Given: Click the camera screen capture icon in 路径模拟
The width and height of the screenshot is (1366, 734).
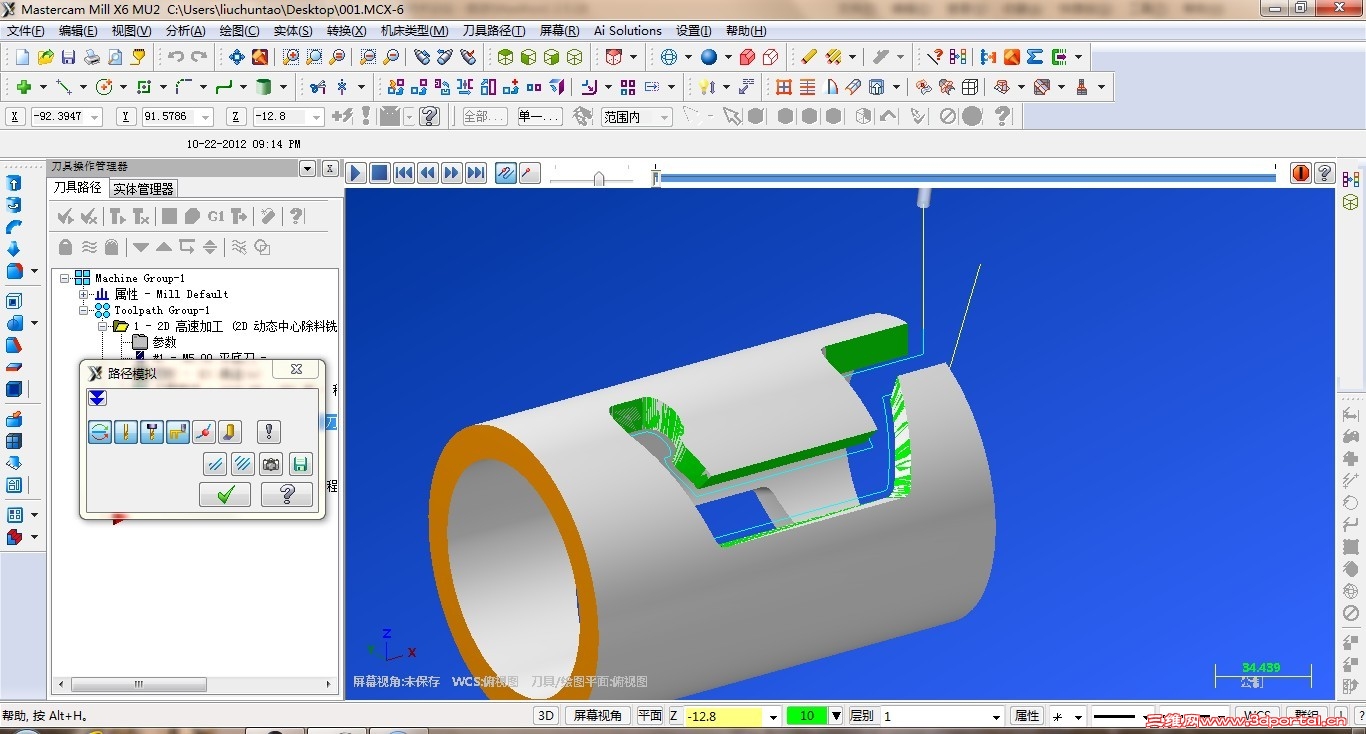Looking at the screenshot, I should pos(271,464).
